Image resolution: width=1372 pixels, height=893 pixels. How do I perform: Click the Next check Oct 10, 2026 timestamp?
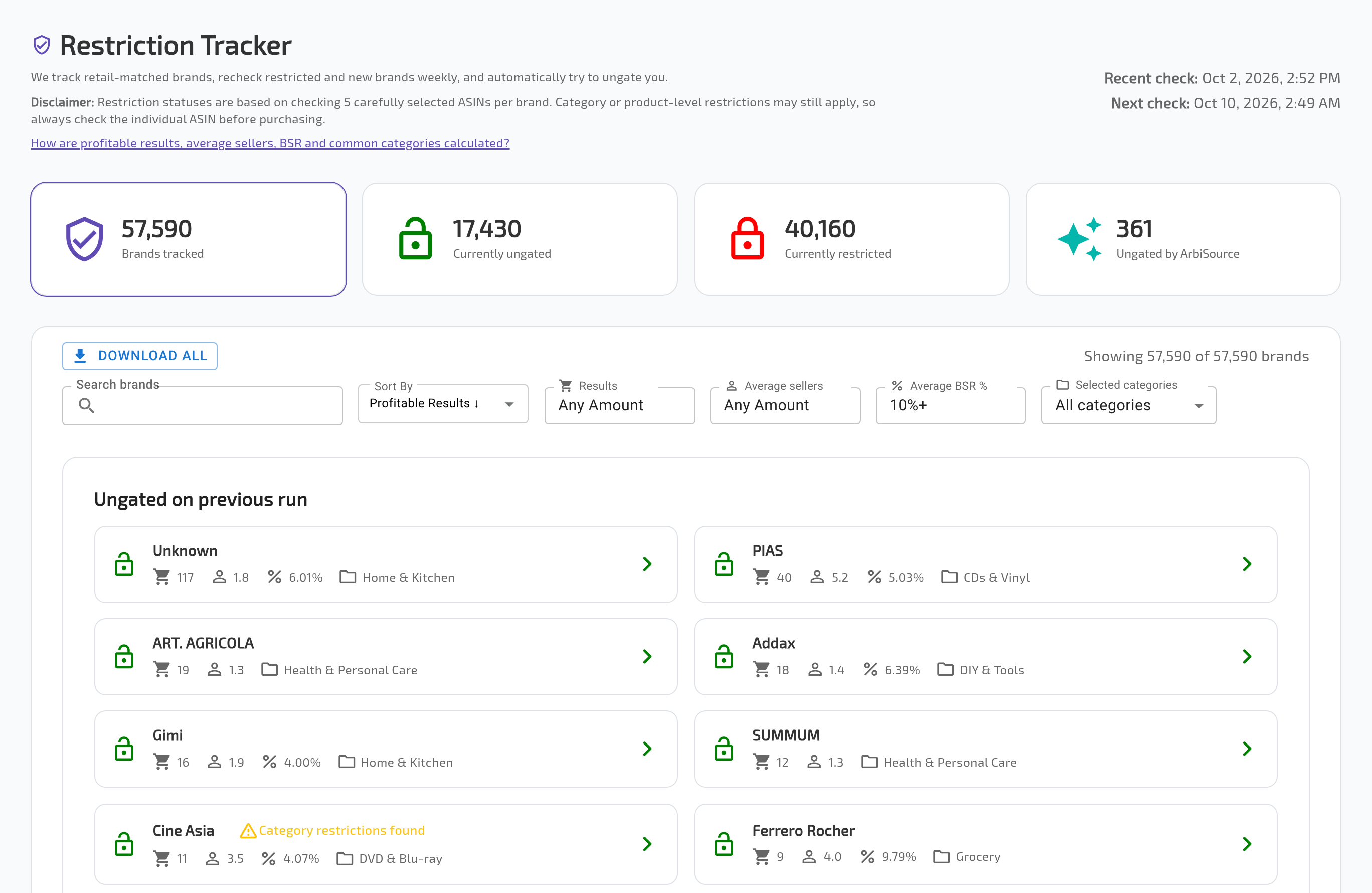click(1226, 103)
